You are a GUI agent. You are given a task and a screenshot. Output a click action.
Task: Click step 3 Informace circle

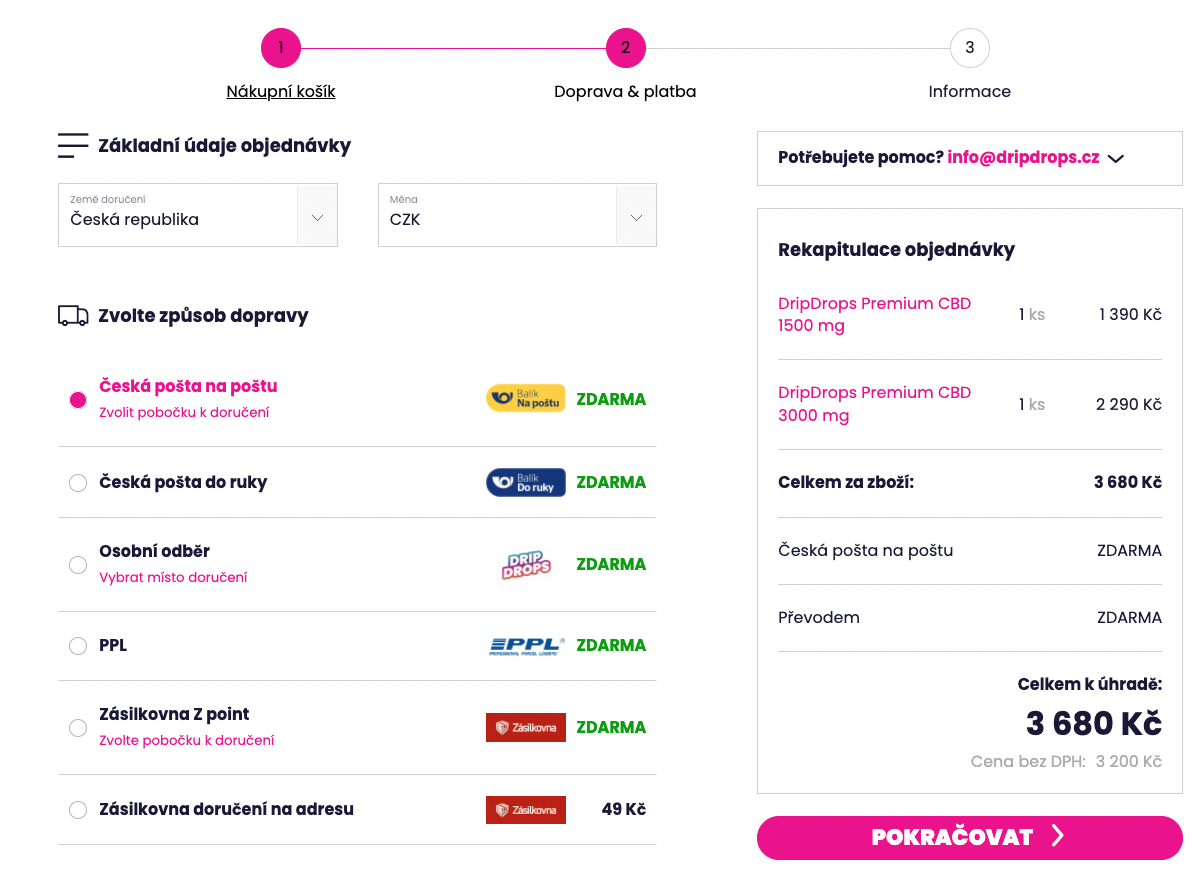(x=969, y=48)
